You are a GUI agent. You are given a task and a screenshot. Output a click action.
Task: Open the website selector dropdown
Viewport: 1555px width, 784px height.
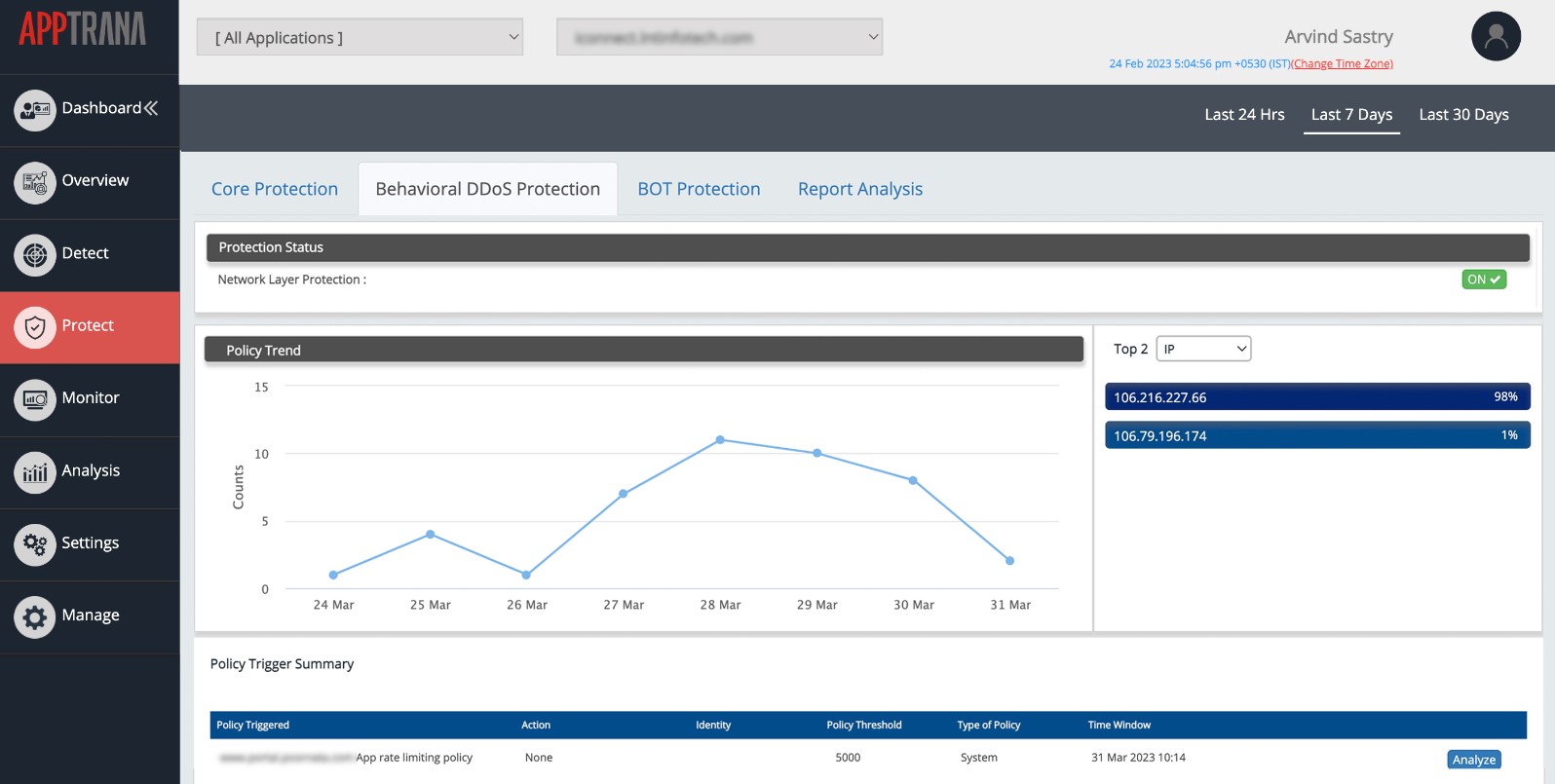pos(719,37)
